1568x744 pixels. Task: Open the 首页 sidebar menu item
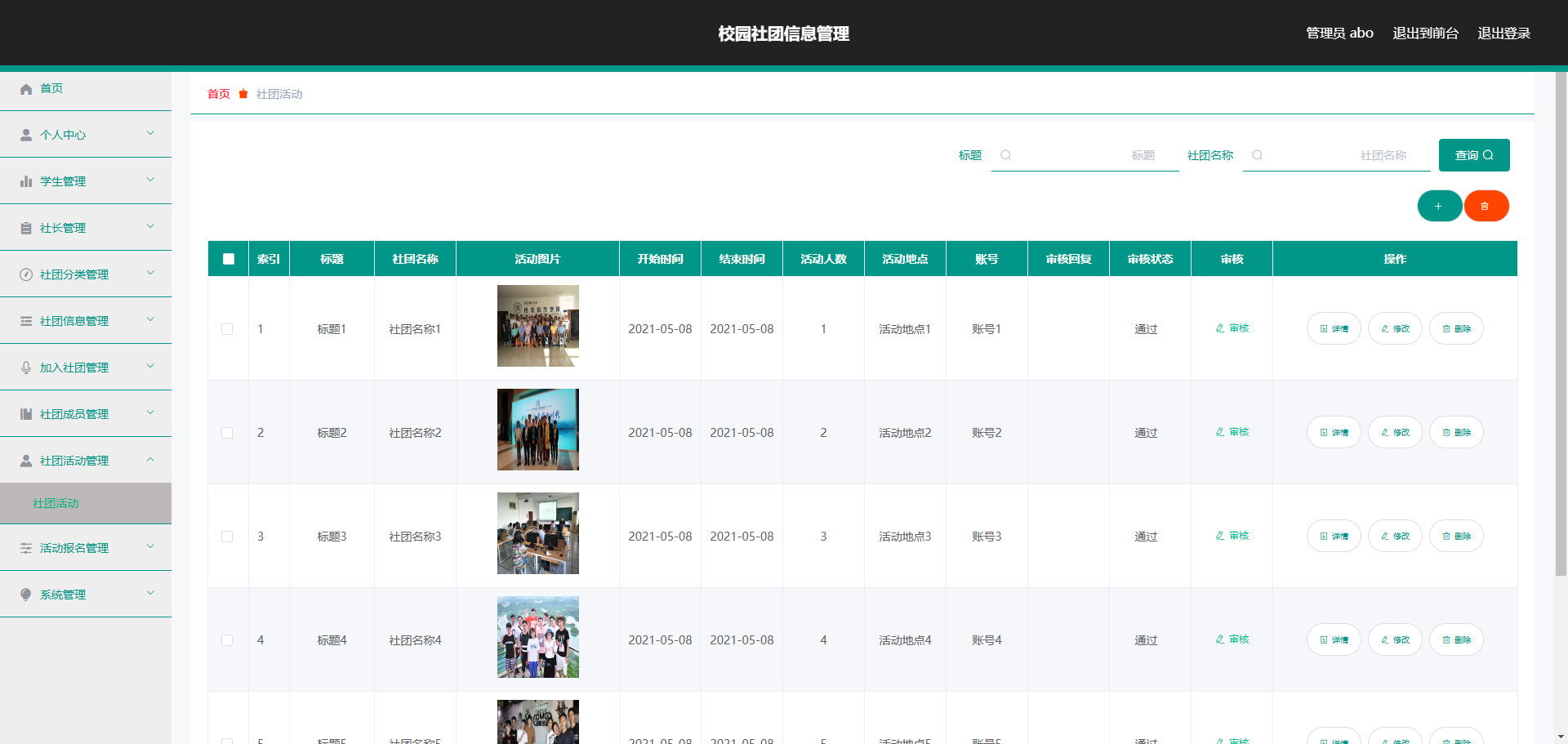[x=86, y=88]
